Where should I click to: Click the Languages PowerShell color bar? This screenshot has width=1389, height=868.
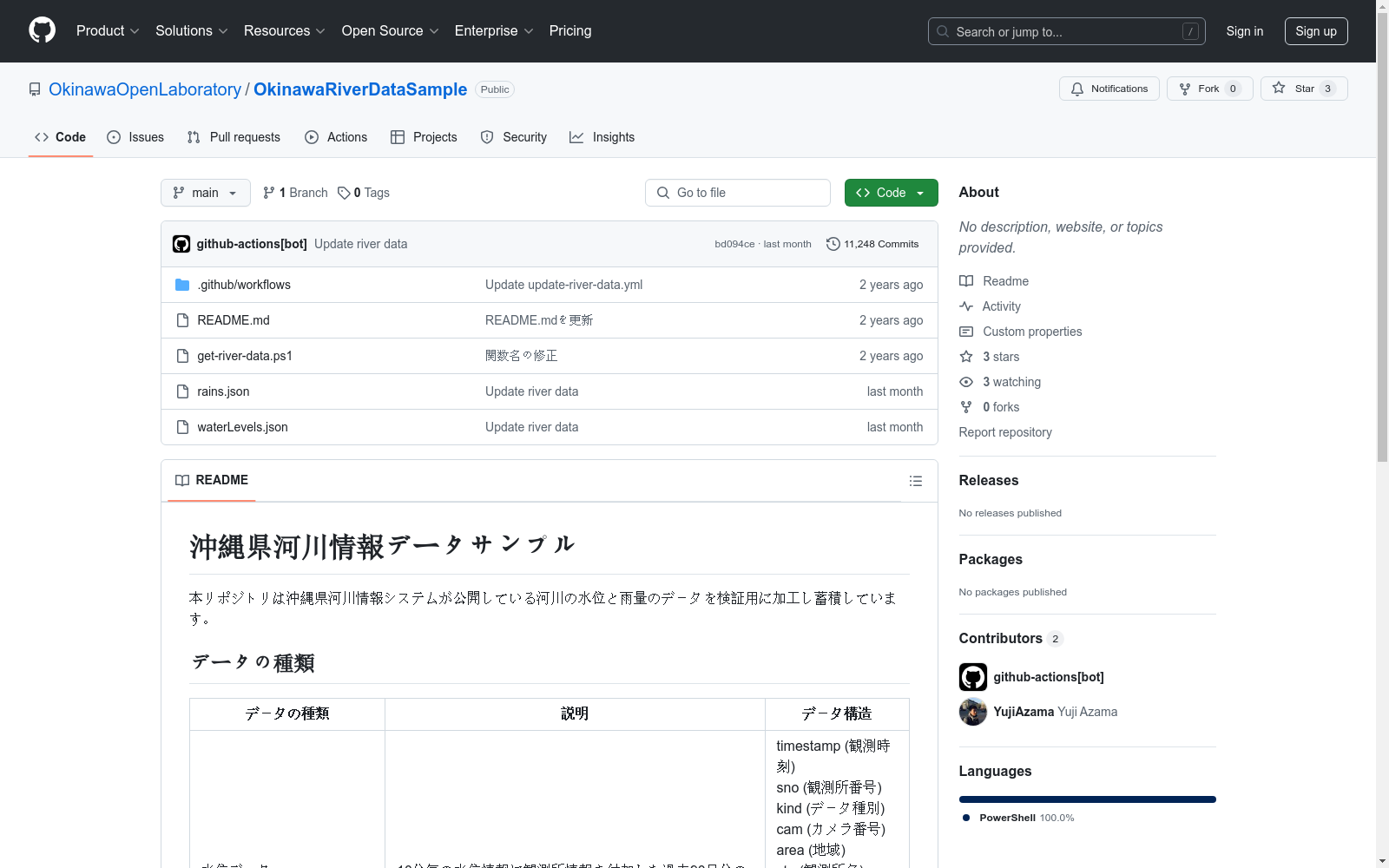pos(1088,799)
